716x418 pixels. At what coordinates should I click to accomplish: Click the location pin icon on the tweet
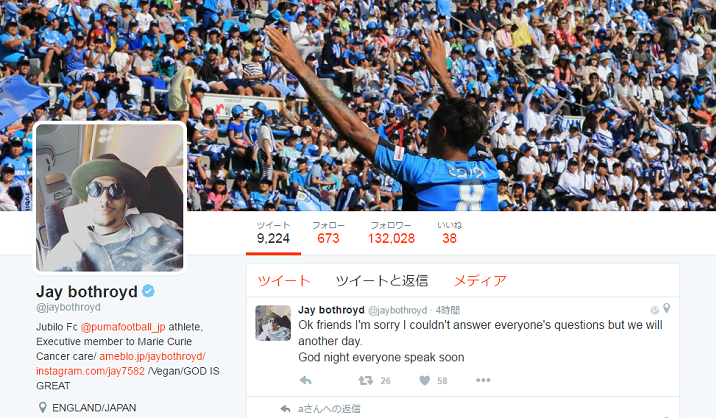tap(667, 308)
